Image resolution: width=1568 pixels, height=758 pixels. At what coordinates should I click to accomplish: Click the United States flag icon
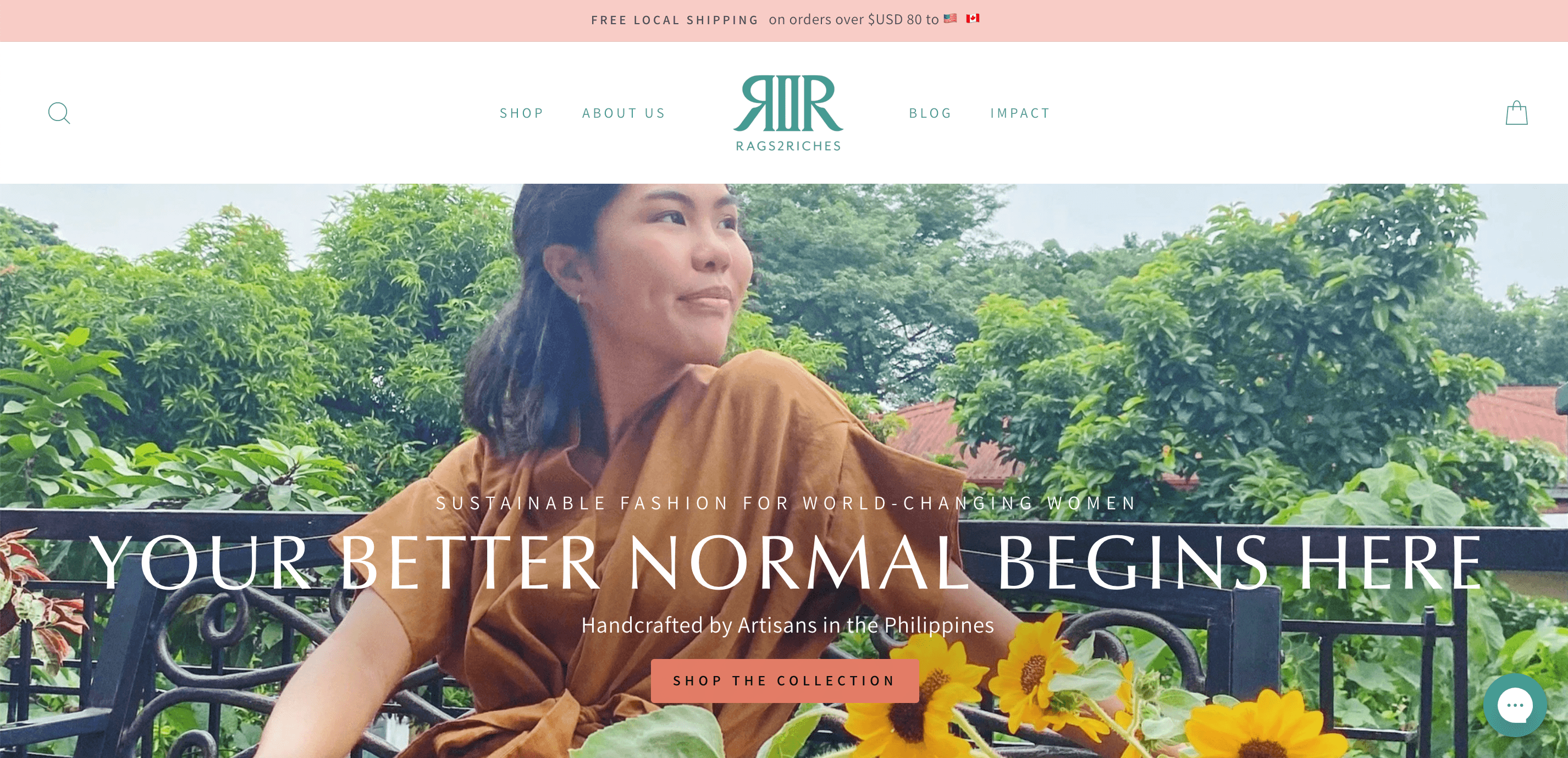click(x=950, y=19)
